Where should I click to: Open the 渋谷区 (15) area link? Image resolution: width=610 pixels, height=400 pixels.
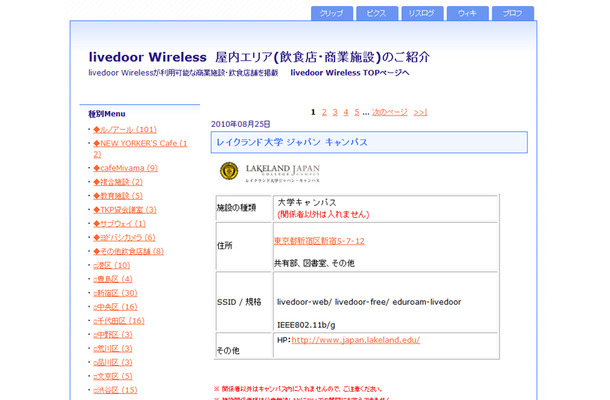115,390
